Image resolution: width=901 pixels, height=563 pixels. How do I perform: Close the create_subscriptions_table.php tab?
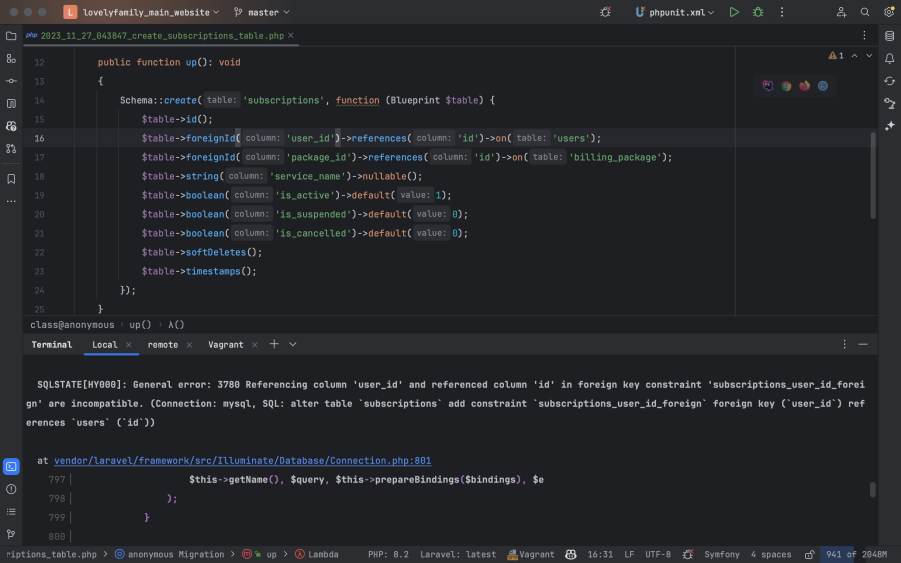(x=291, y=36)
